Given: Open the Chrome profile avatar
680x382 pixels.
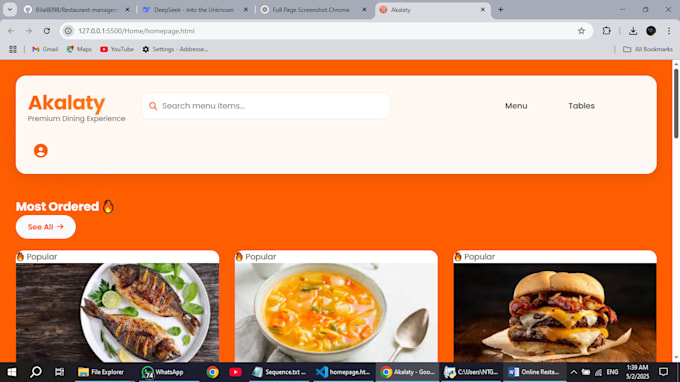Looking at the screenshot, I should point(651,31).
